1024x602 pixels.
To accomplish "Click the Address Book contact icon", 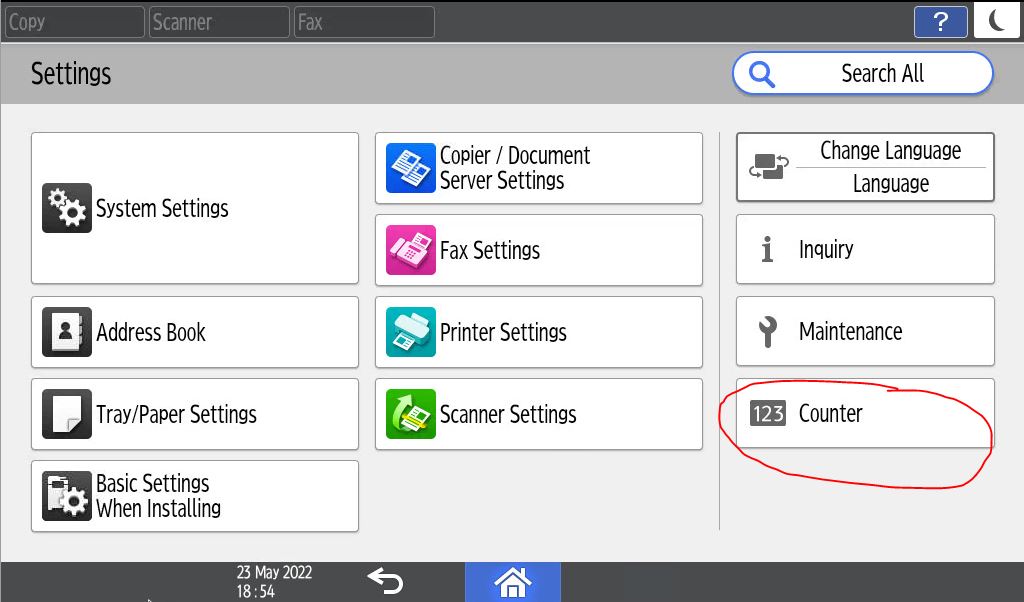I will pos(67,332).
